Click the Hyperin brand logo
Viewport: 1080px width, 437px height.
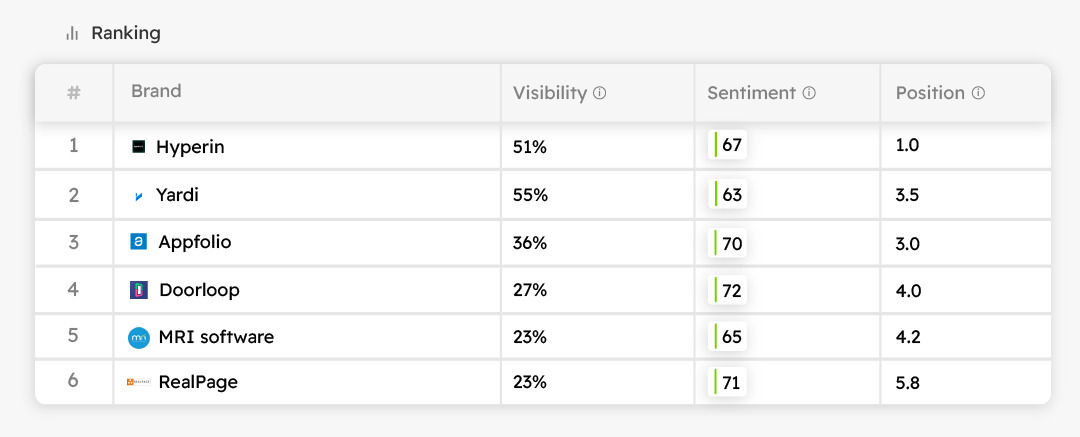[139, 147]
